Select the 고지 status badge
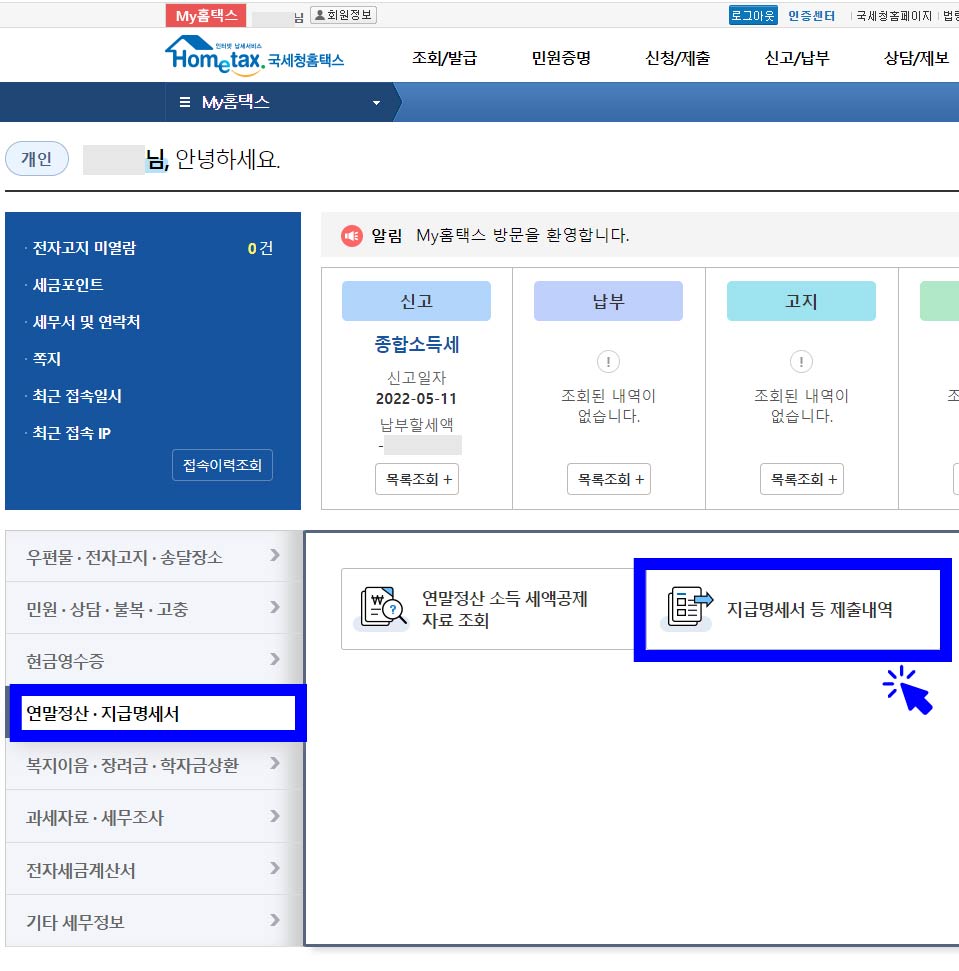The image size is (959, 971). 801,300
